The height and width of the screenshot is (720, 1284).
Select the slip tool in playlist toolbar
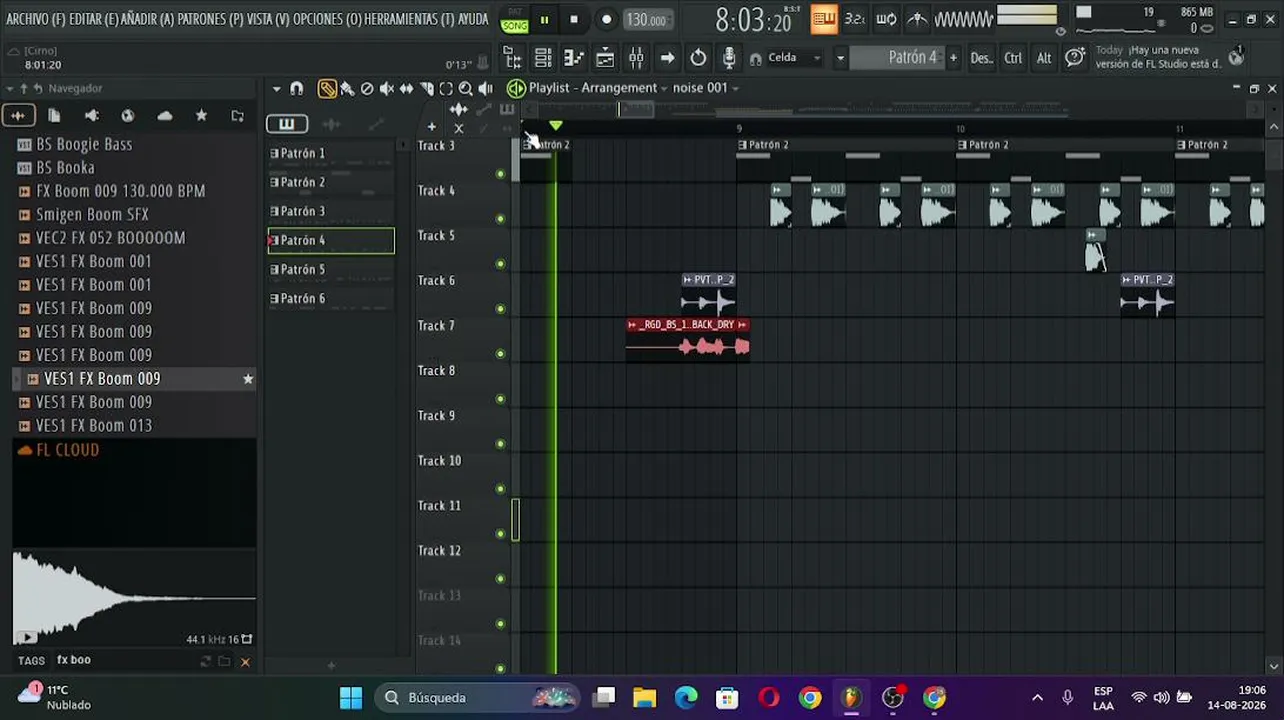click(407, 89)
